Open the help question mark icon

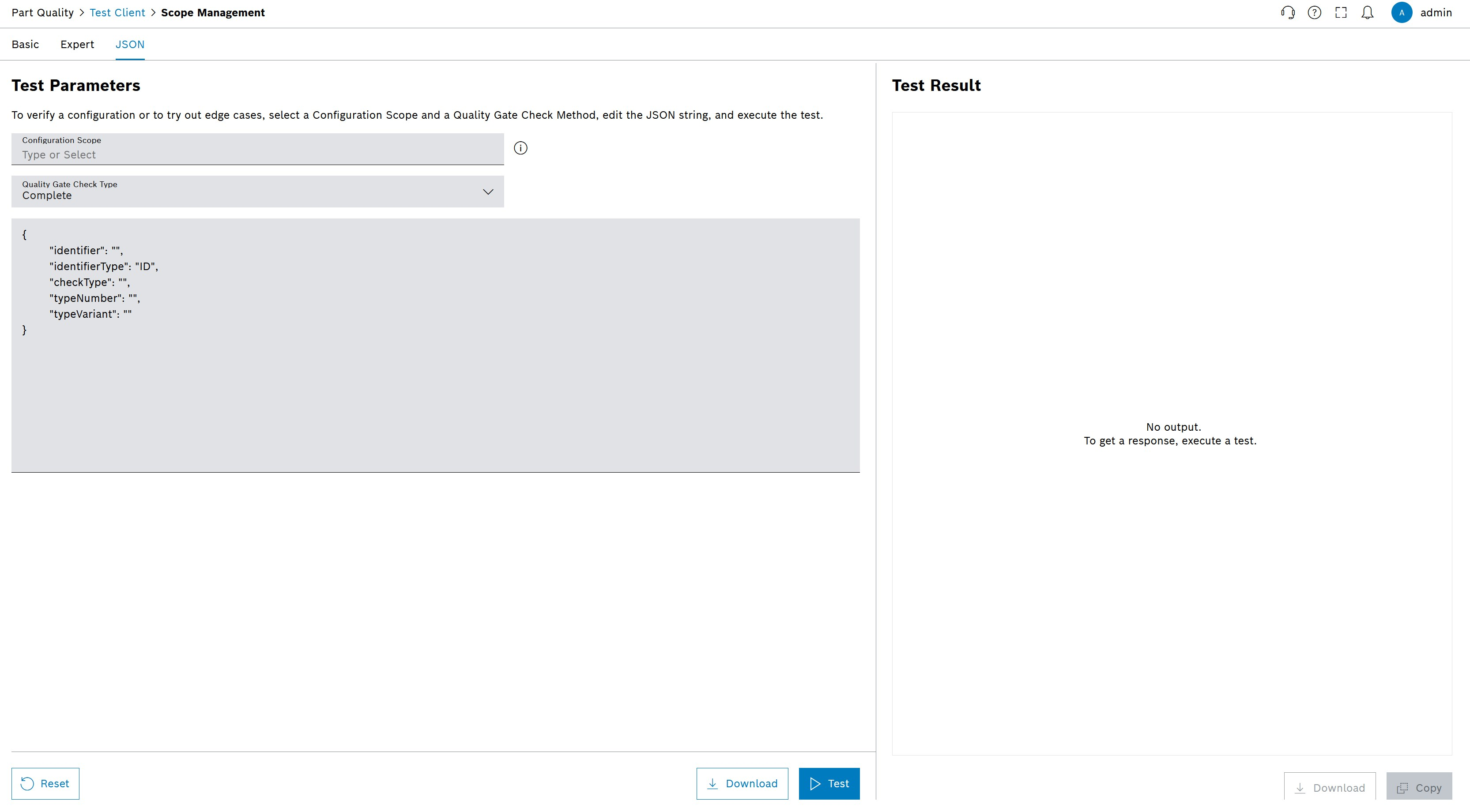coord(1314,12)
